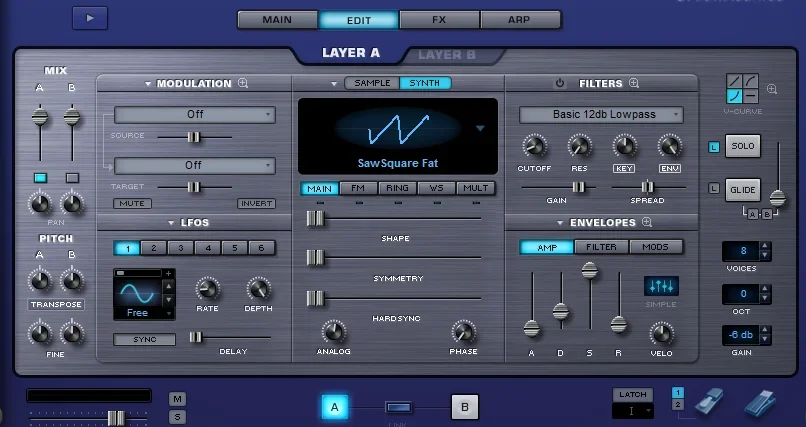
Task: Click the play button at top left
Action: (90, 18)
